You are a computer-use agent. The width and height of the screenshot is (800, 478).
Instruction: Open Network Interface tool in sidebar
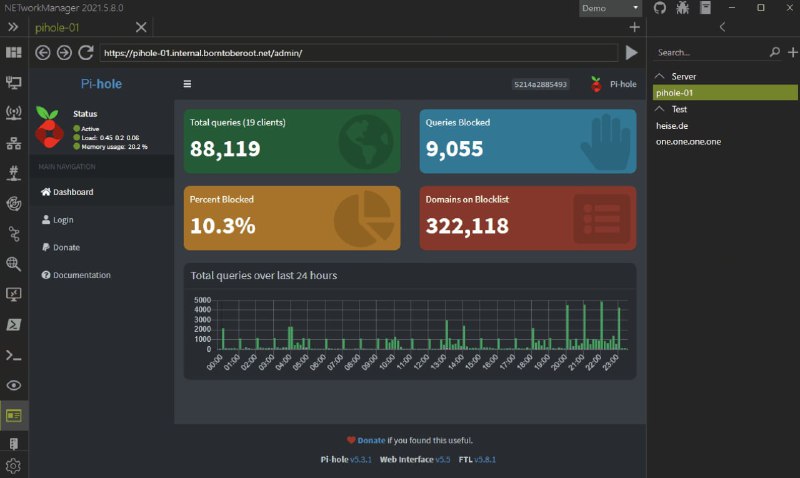[x=13, y=83]
